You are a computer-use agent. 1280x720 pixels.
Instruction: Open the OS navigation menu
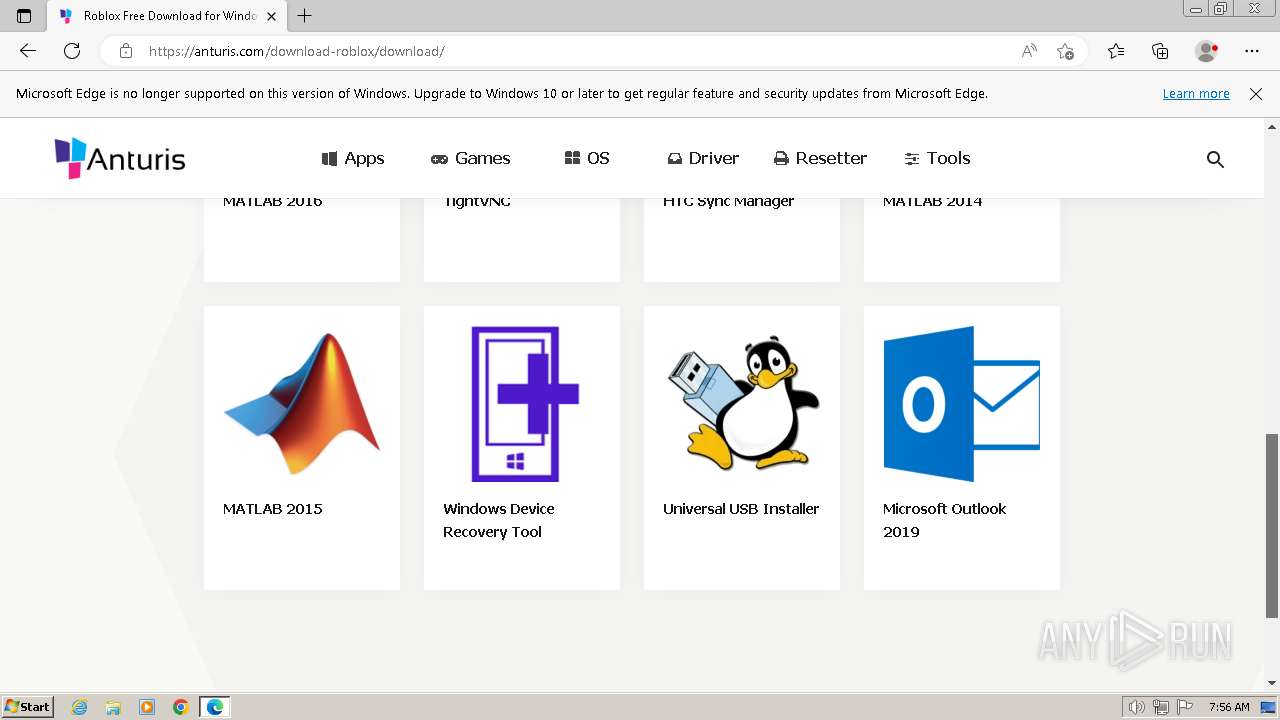(x=587, y=158)
